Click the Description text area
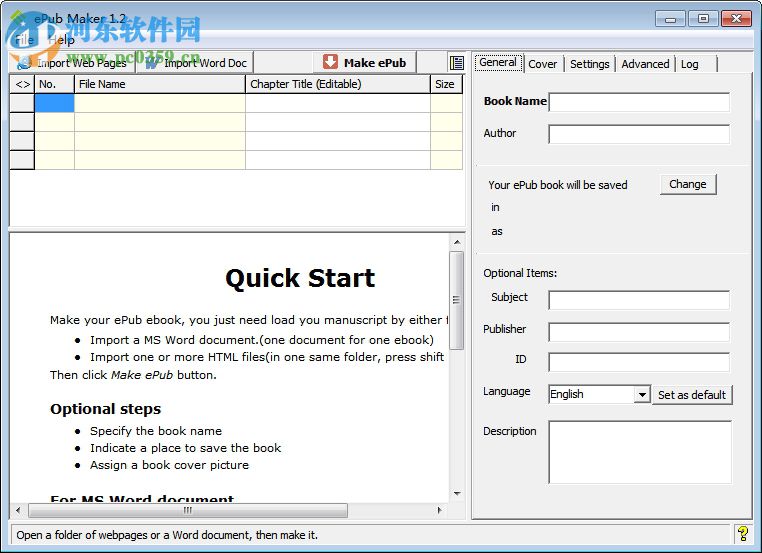This screenshot has width=762, height=553. click(x=640, y=452)
